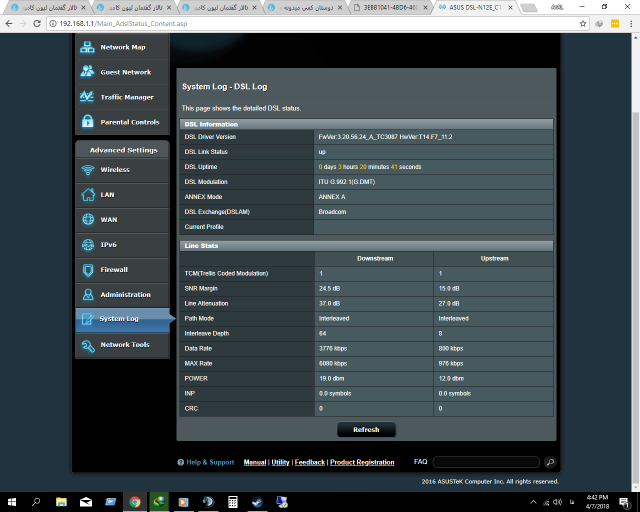Go back with browser back arrow

(x=9, y=24)
